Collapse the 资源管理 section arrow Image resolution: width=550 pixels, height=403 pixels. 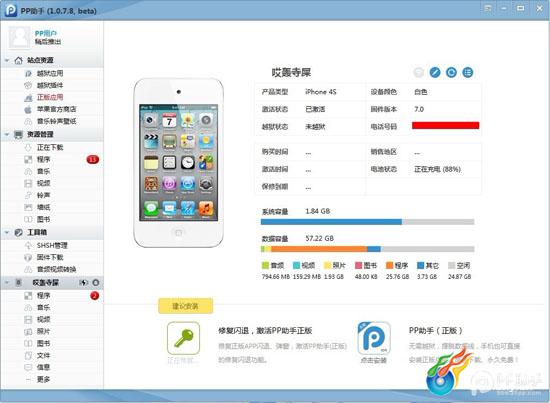pyautogui.click(x=7, y=134)
